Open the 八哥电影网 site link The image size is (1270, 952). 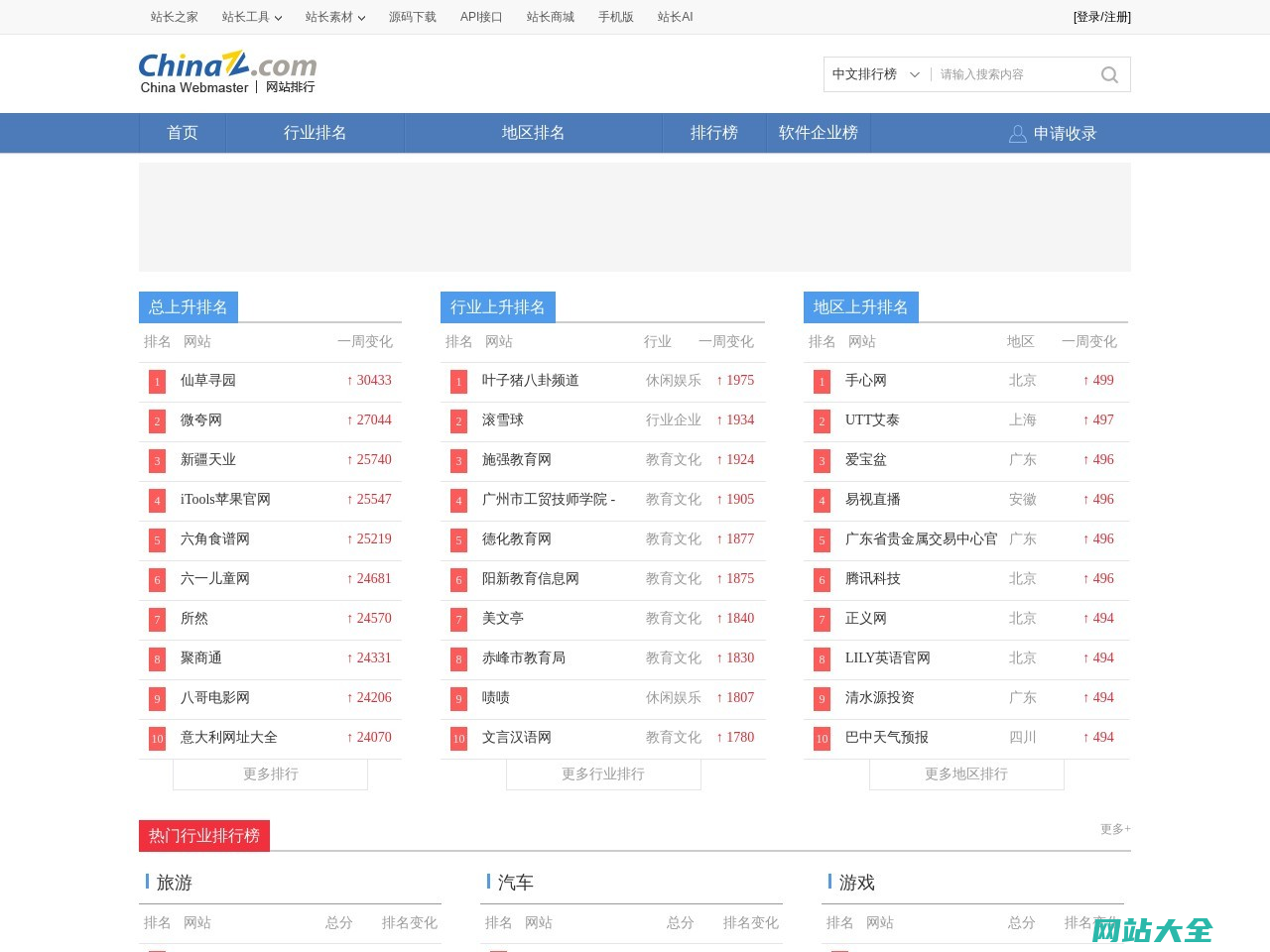[215, 698]
